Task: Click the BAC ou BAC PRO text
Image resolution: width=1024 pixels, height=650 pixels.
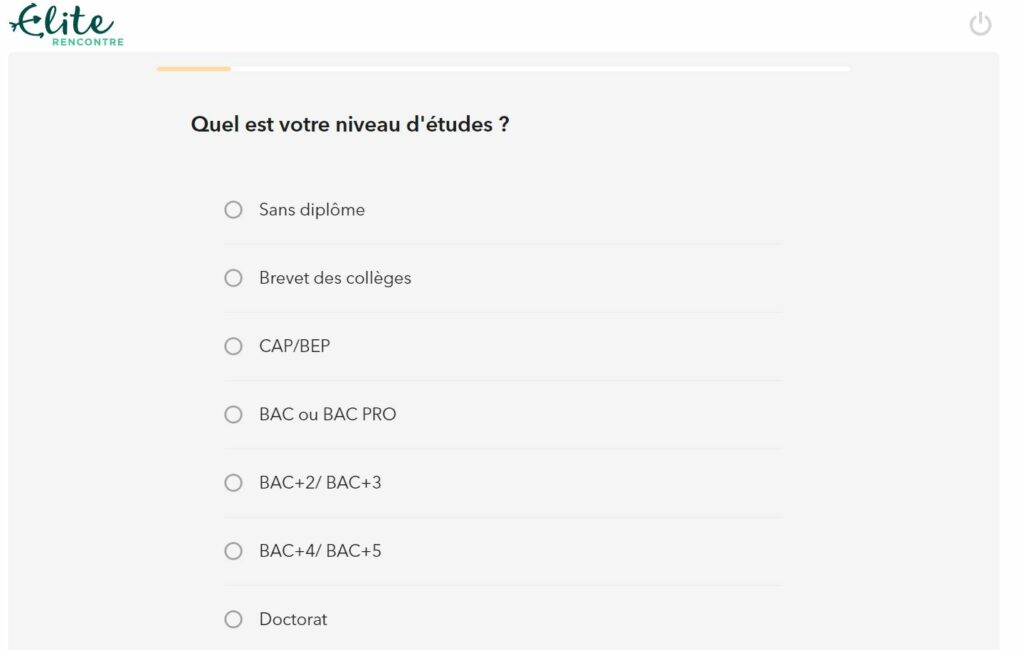Action: pyautogui.click(x=327, y=415)
